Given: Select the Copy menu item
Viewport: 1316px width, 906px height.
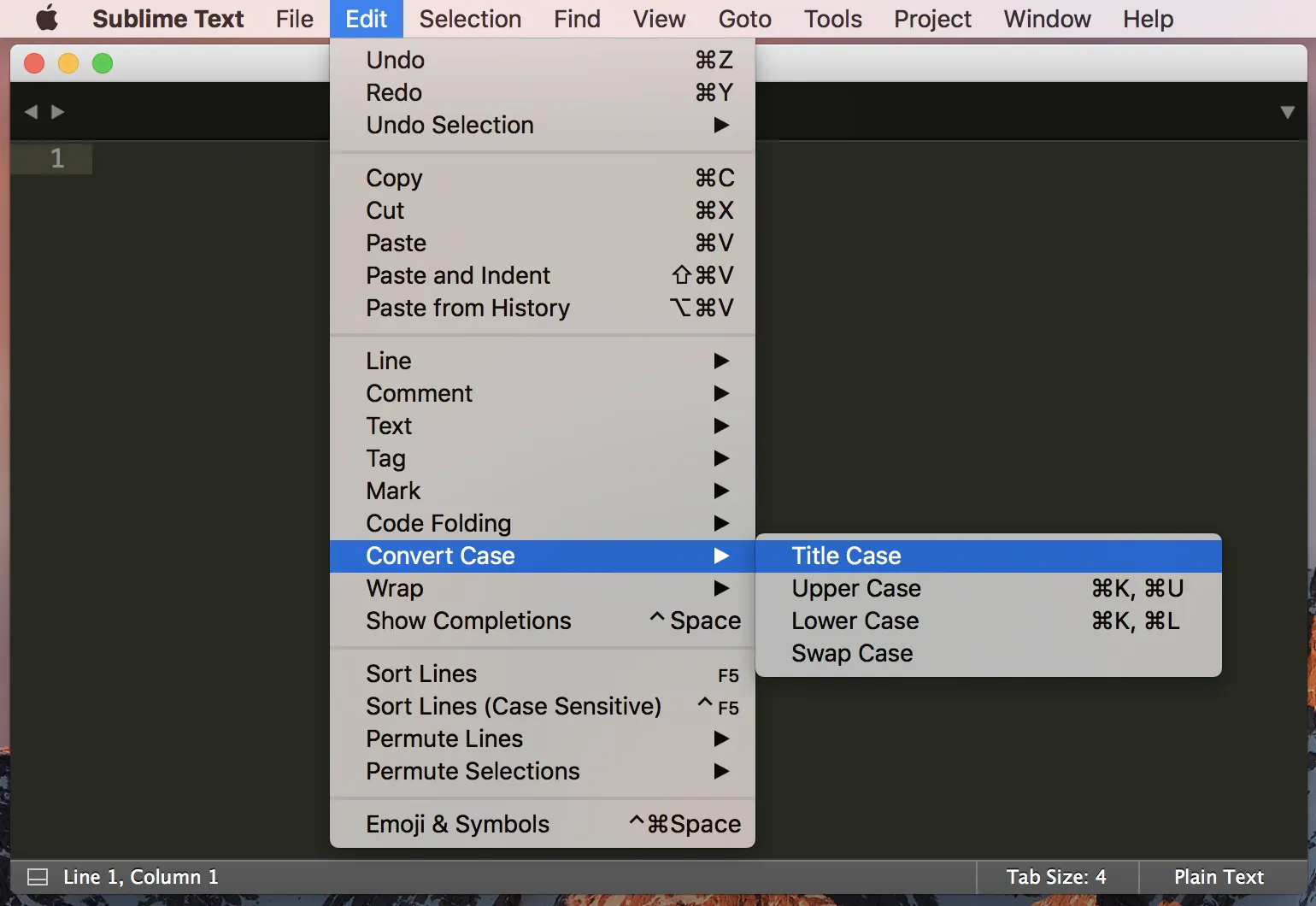Looking at the screenshot, I should [543, 178].
